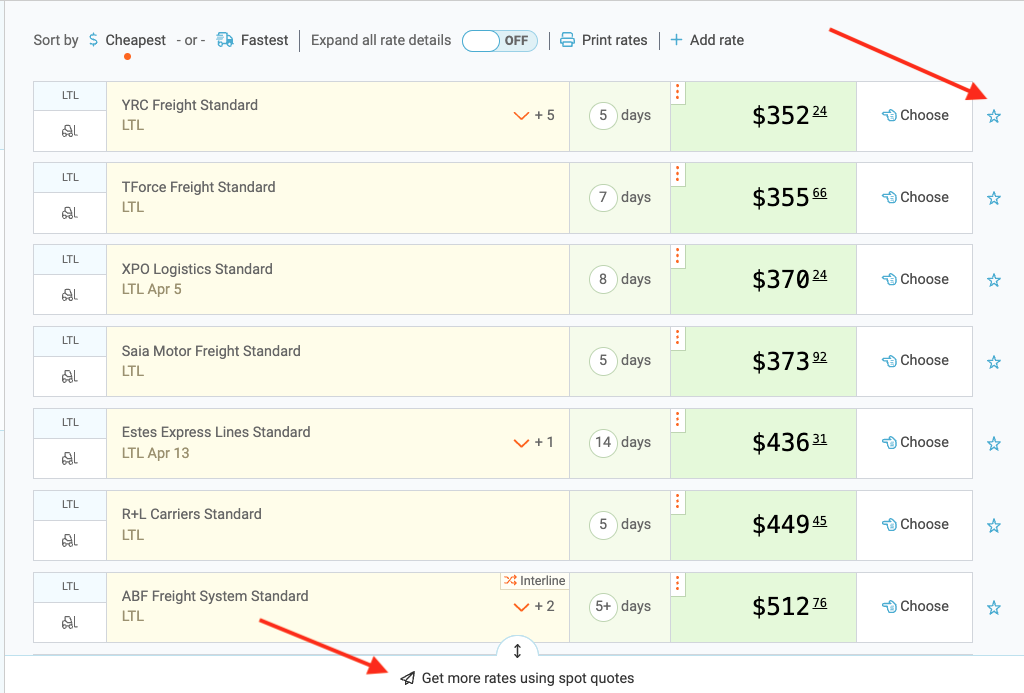Choose the Saia Motor Freight Standard rate
1024x693 pixels.
coord(914,361)
